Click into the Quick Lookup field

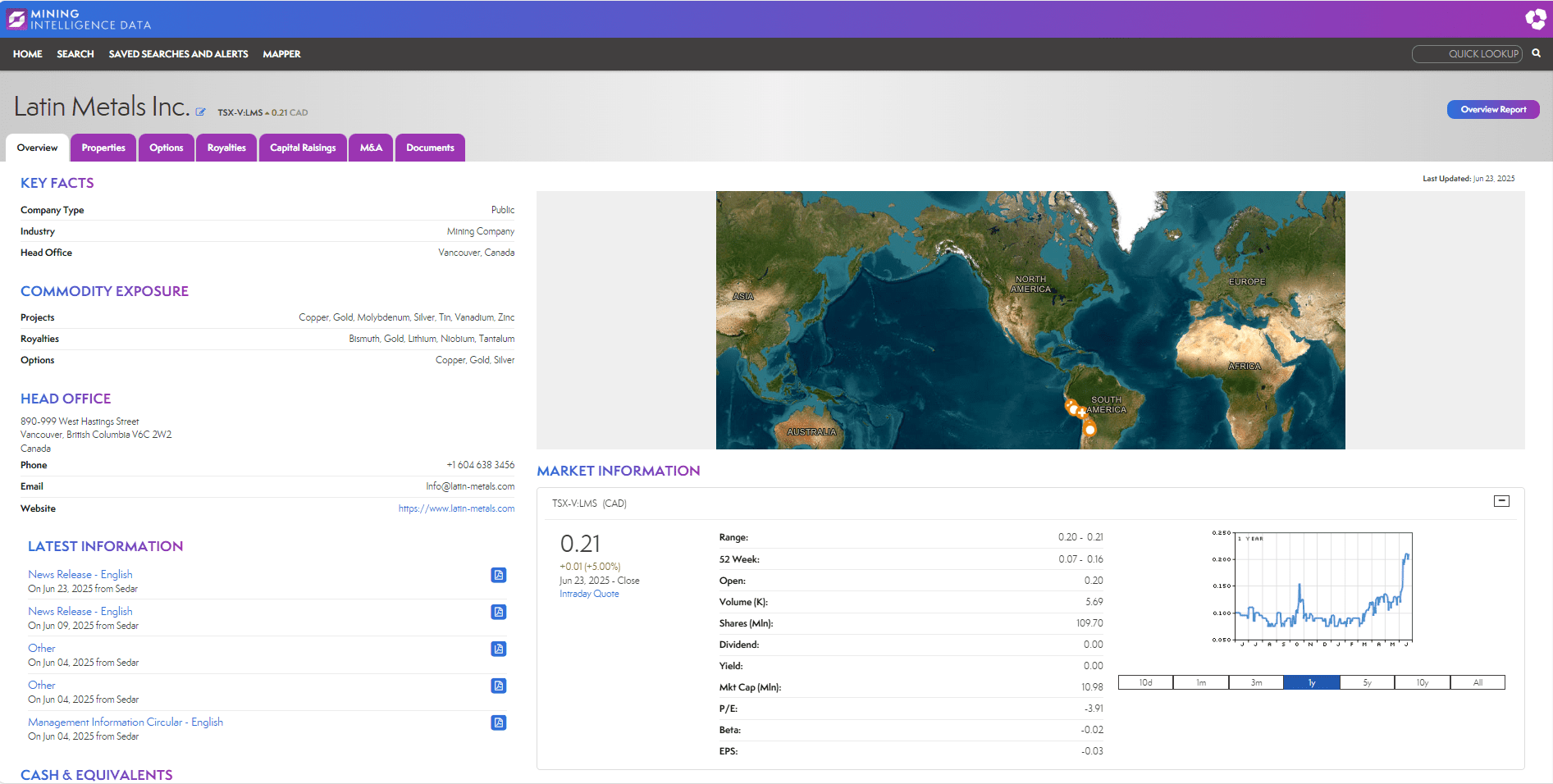point(1467,54)
